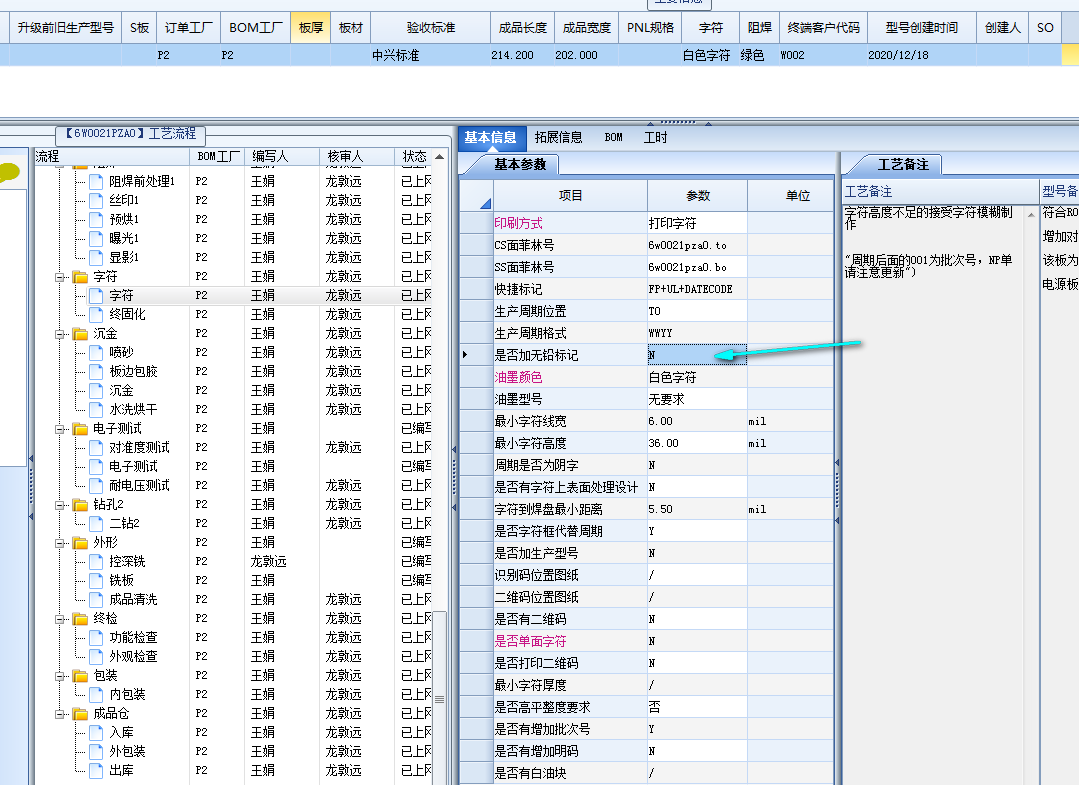Click the 字符到焊盘最小距离 value 5.50
Screen dimensions: 1079x785
[x=697, y=509]
